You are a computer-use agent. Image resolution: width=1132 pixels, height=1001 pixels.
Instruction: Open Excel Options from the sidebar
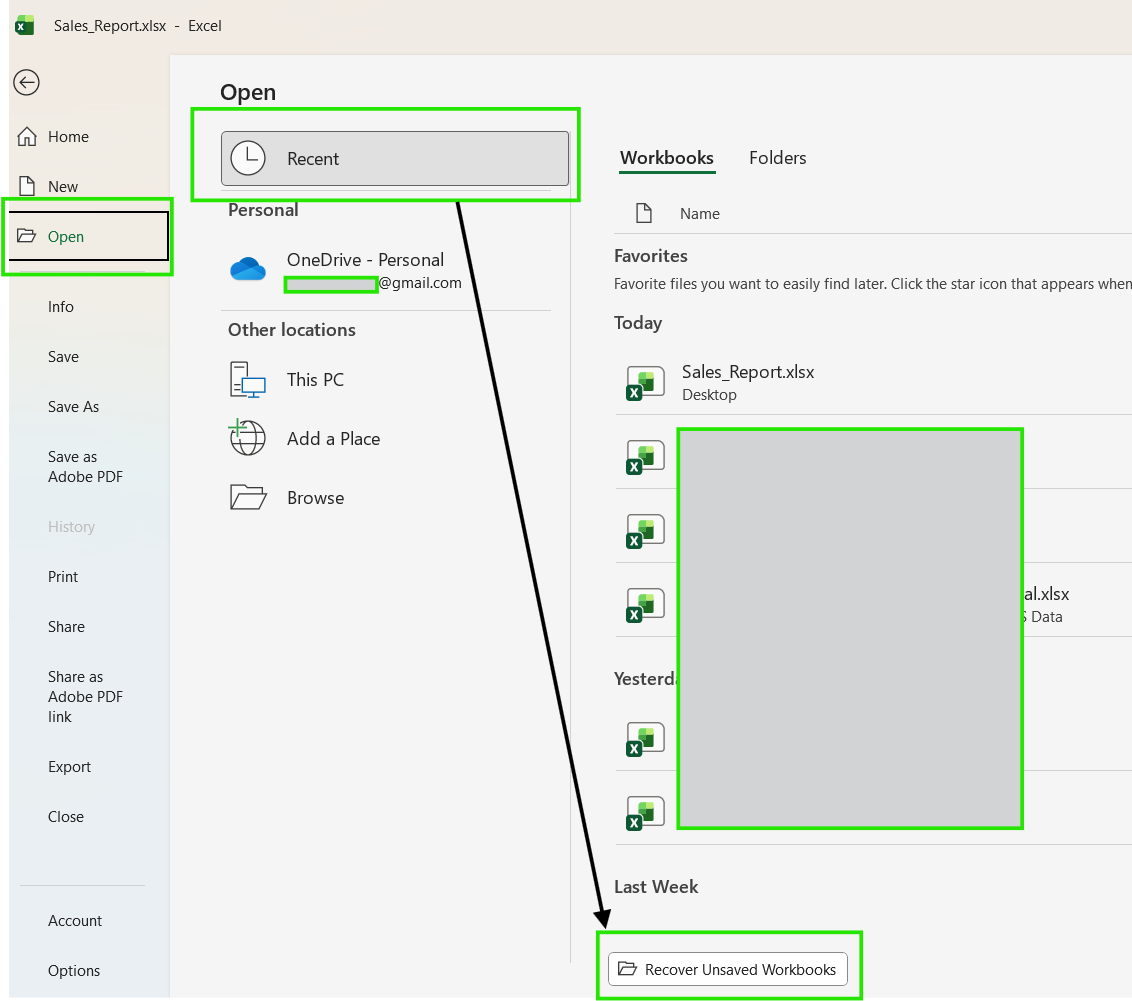(74, 970)
